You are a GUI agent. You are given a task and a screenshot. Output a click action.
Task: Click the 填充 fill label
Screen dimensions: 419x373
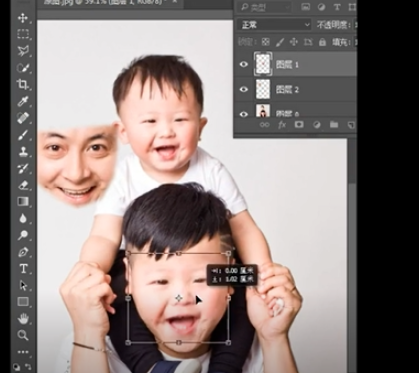(x=341, y=42)
